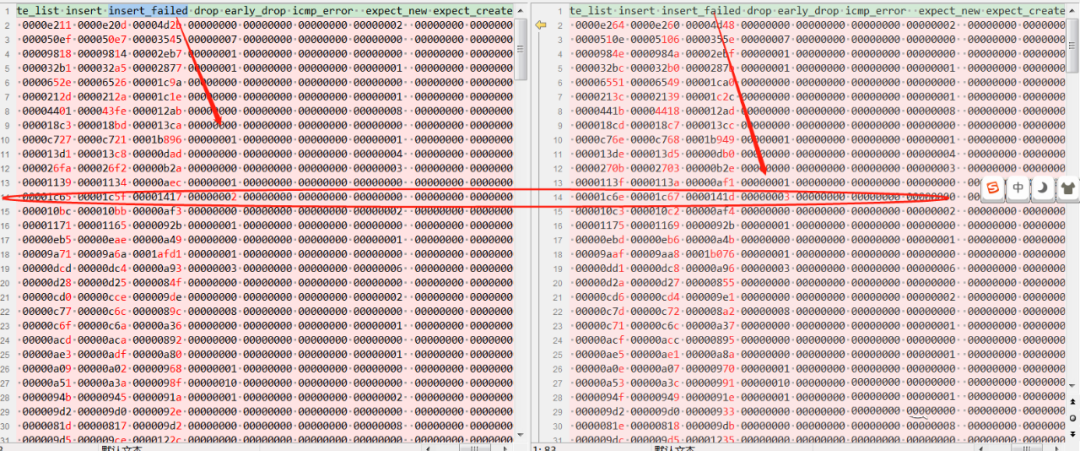Click value '0001b896' in left pane
The height and width of the screenshot is (451, 1080).
pyautogui.click(x=157, y=140)
